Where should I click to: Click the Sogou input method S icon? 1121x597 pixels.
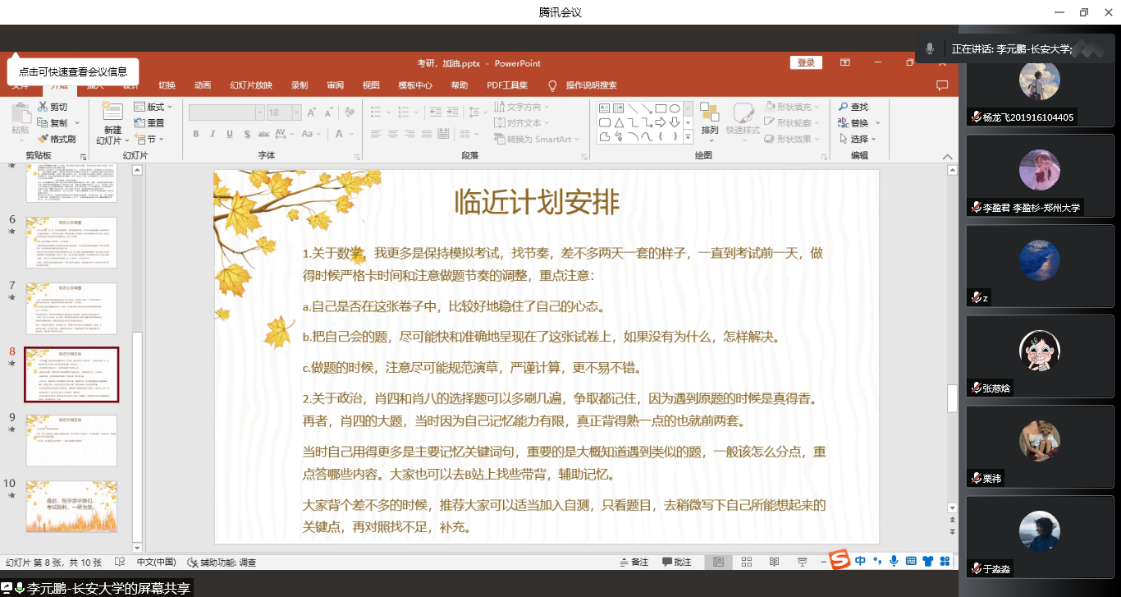pos(840,560)
